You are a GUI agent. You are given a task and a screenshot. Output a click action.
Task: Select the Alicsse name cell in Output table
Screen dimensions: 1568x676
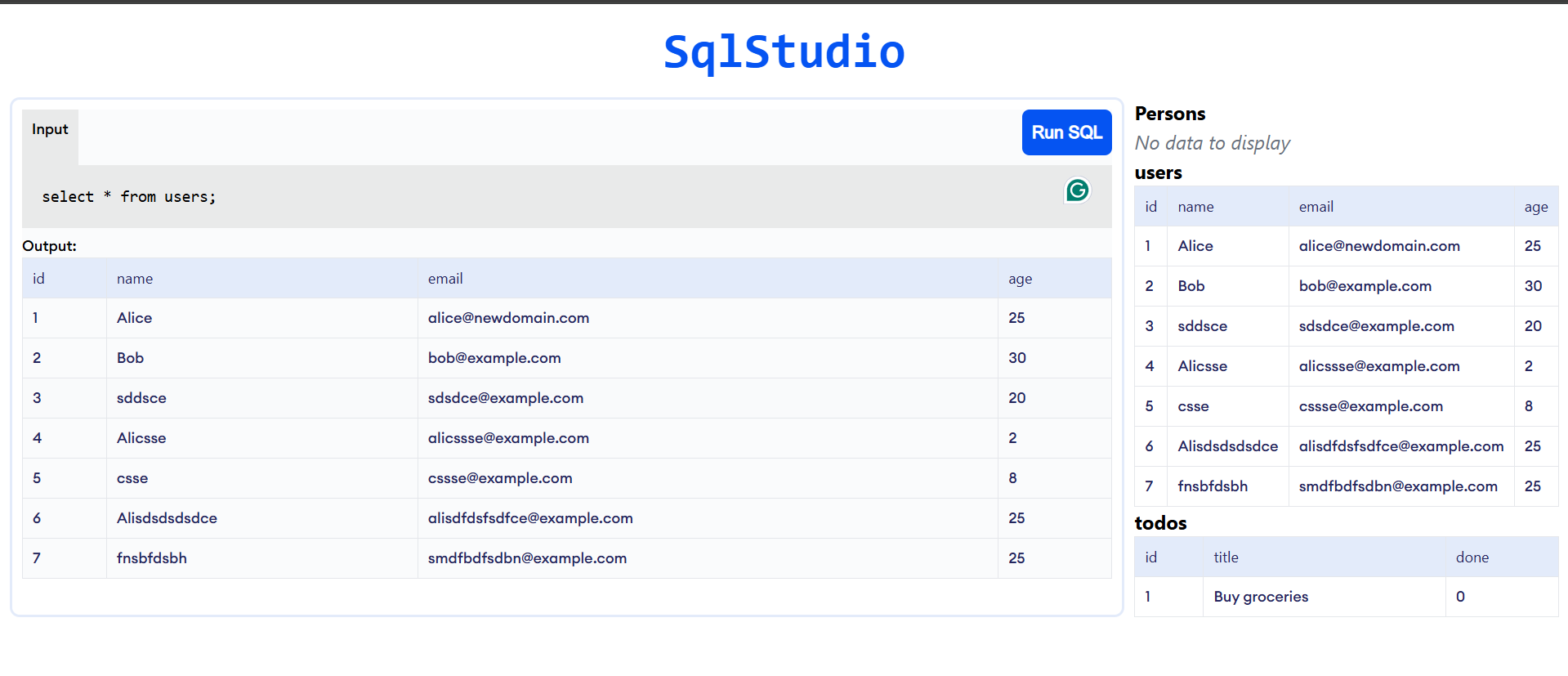pyautogui.click(x=261, y=438)
